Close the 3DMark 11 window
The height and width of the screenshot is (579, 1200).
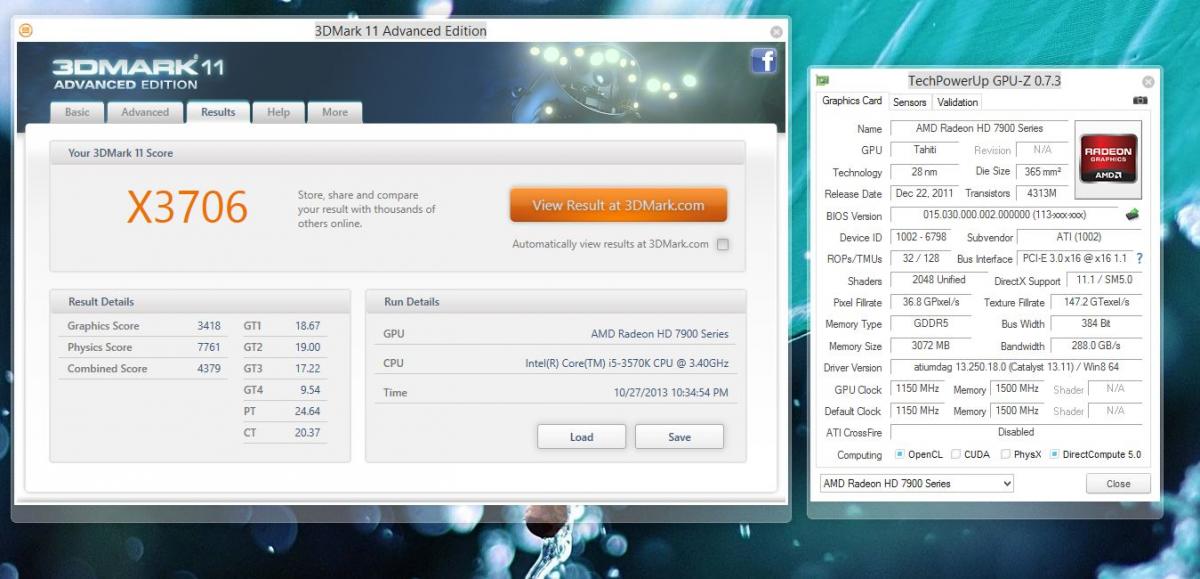coord(776,31)
